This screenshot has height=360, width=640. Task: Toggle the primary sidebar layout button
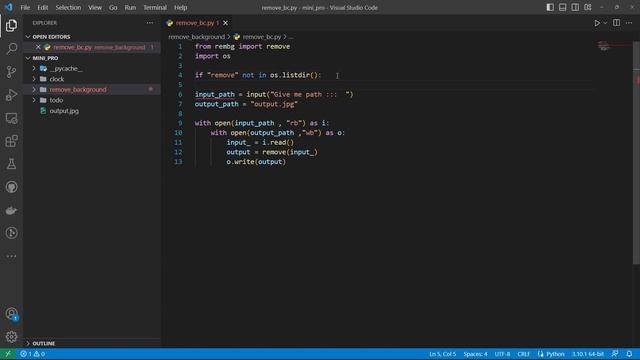coord(550,7)
